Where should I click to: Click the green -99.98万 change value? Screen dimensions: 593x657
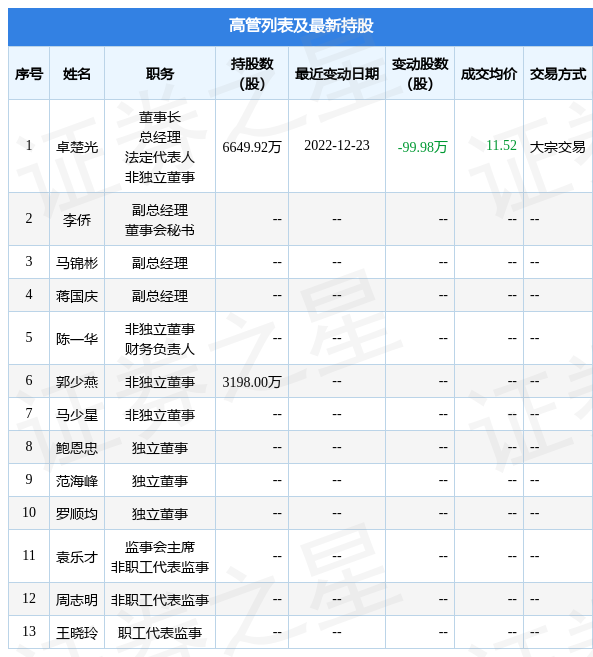pyautogui.click(x=422, y=147)
